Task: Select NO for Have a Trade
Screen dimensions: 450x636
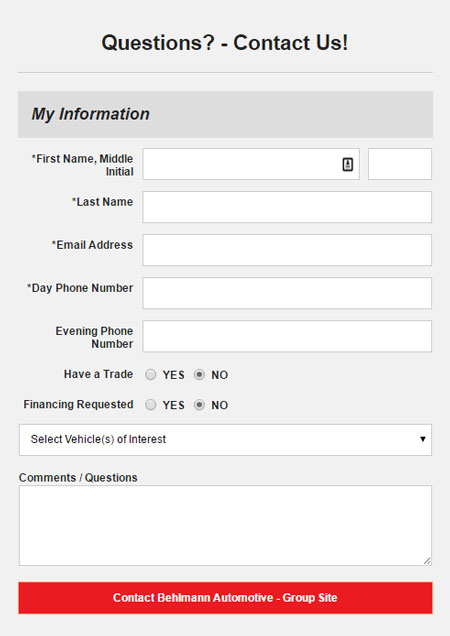Action: pyautogui.click(x=199, y=374)
